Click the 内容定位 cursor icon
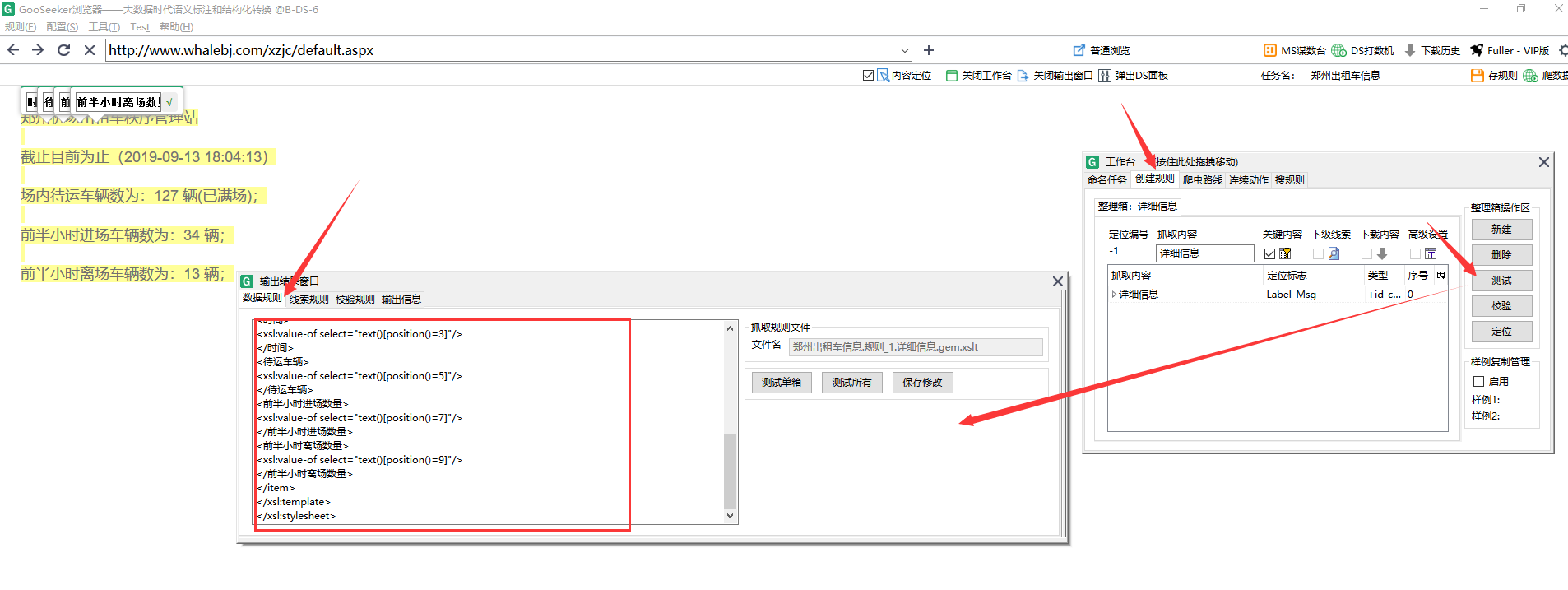The height and width of the screenshot is (590, 1568). coord(884,76)
